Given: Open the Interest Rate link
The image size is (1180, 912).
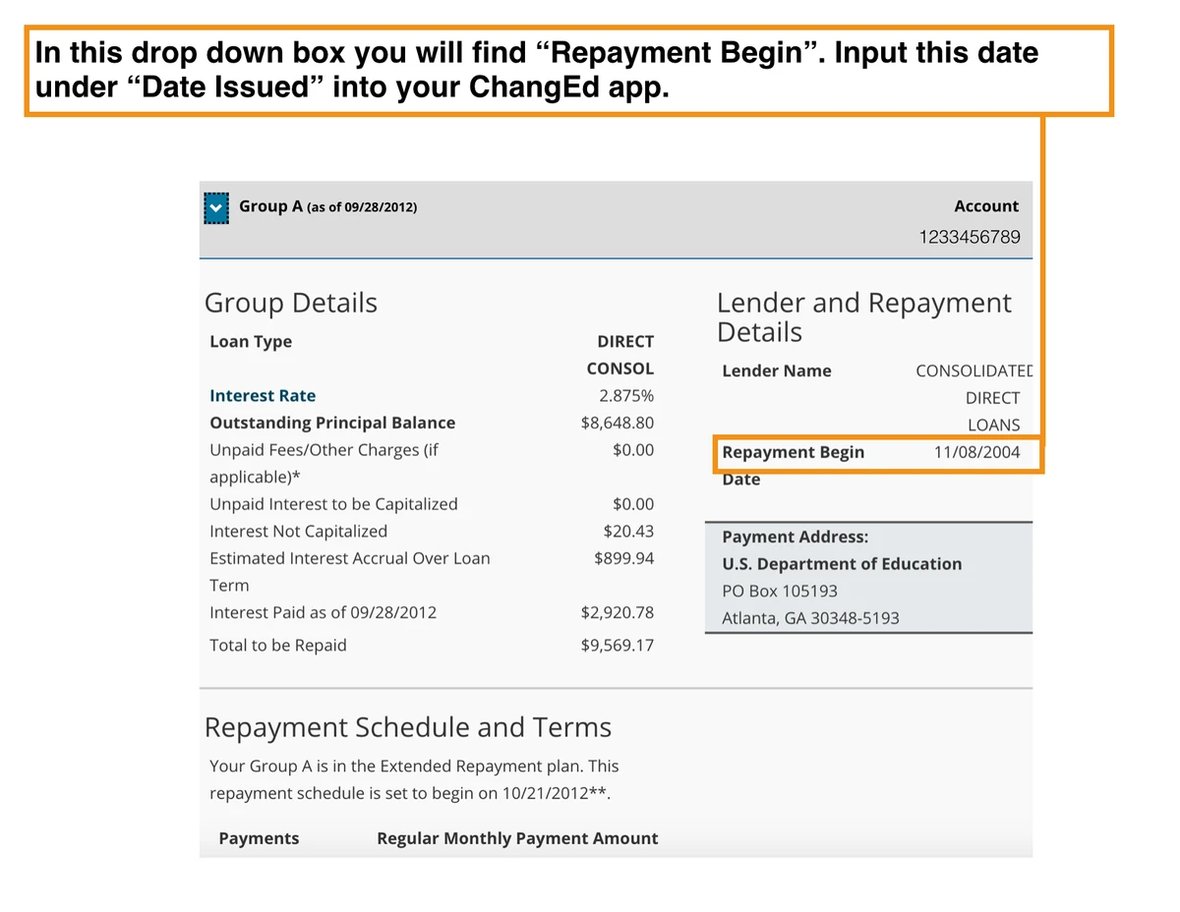Looking at the screenshot, I should coord(262,396).
